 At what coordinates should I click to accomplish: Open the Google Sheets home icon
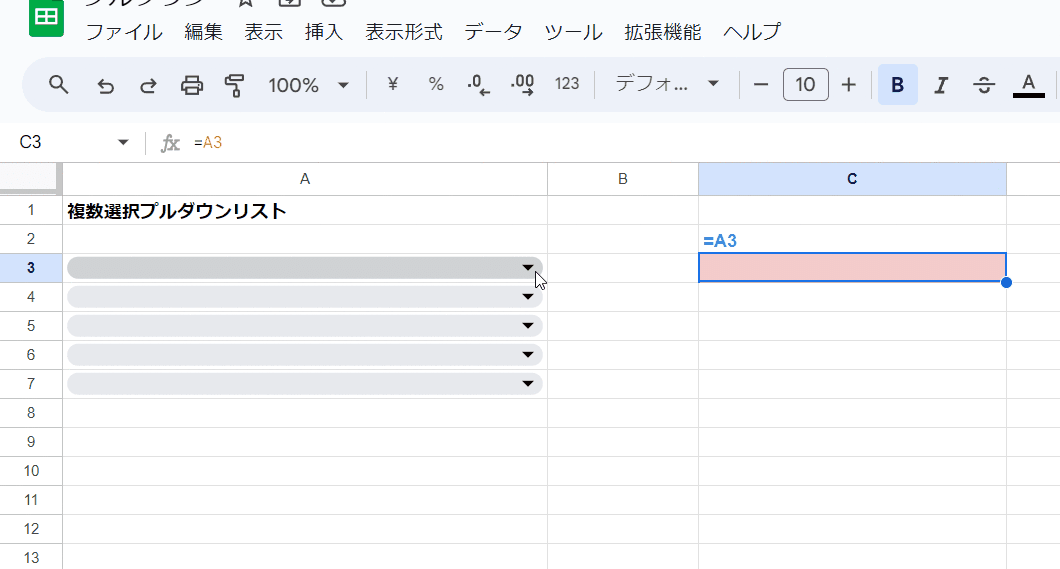click(46, 18)
